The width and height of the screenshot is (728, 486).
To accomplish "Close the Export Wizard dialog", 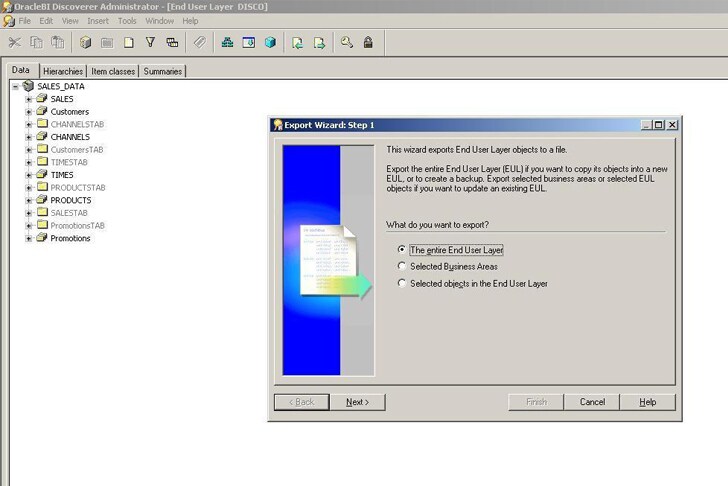I will pyautogui.click(x=672, y=125).
